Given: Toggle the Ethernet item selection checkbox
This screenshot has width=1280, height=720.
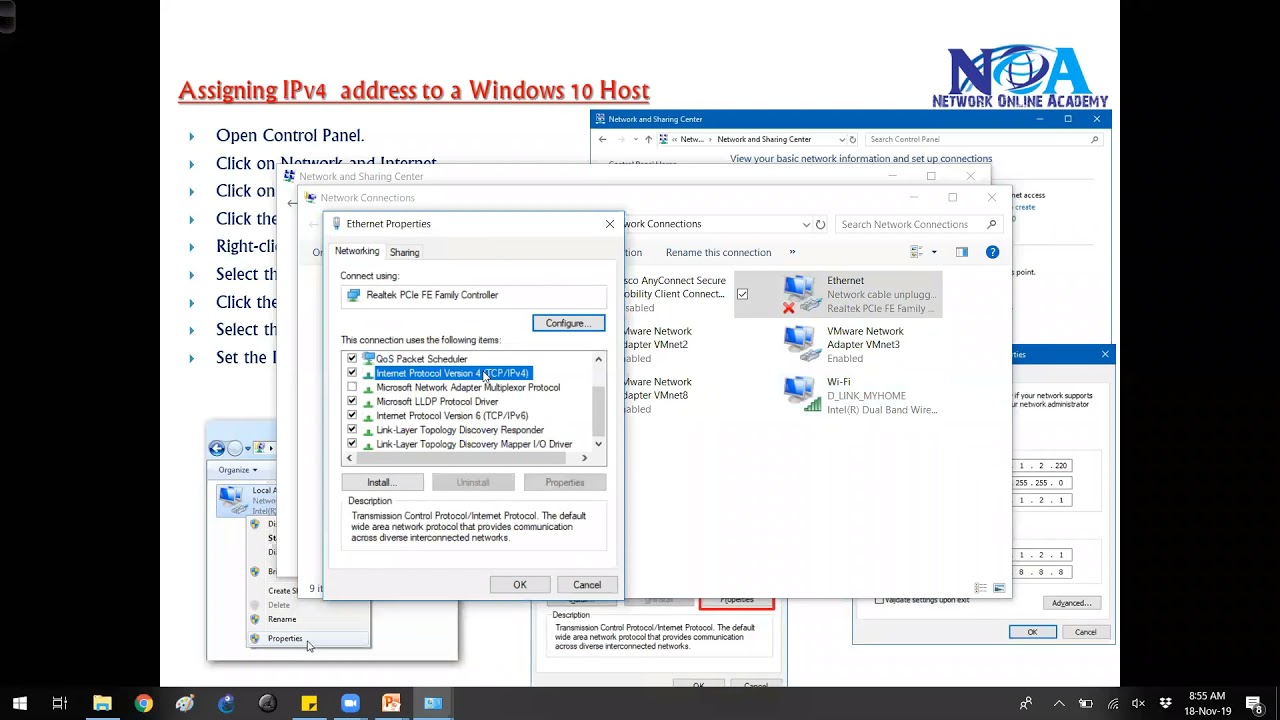Looking at the screenshot, I should click(x=742, y=294).
